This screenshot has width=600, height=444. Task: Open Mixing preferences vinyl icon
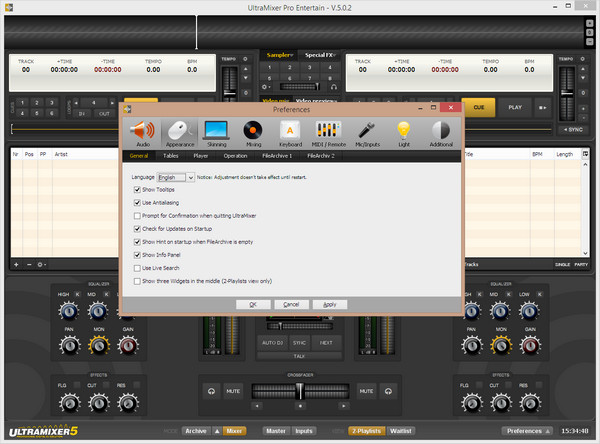click(x=253, y=133)
